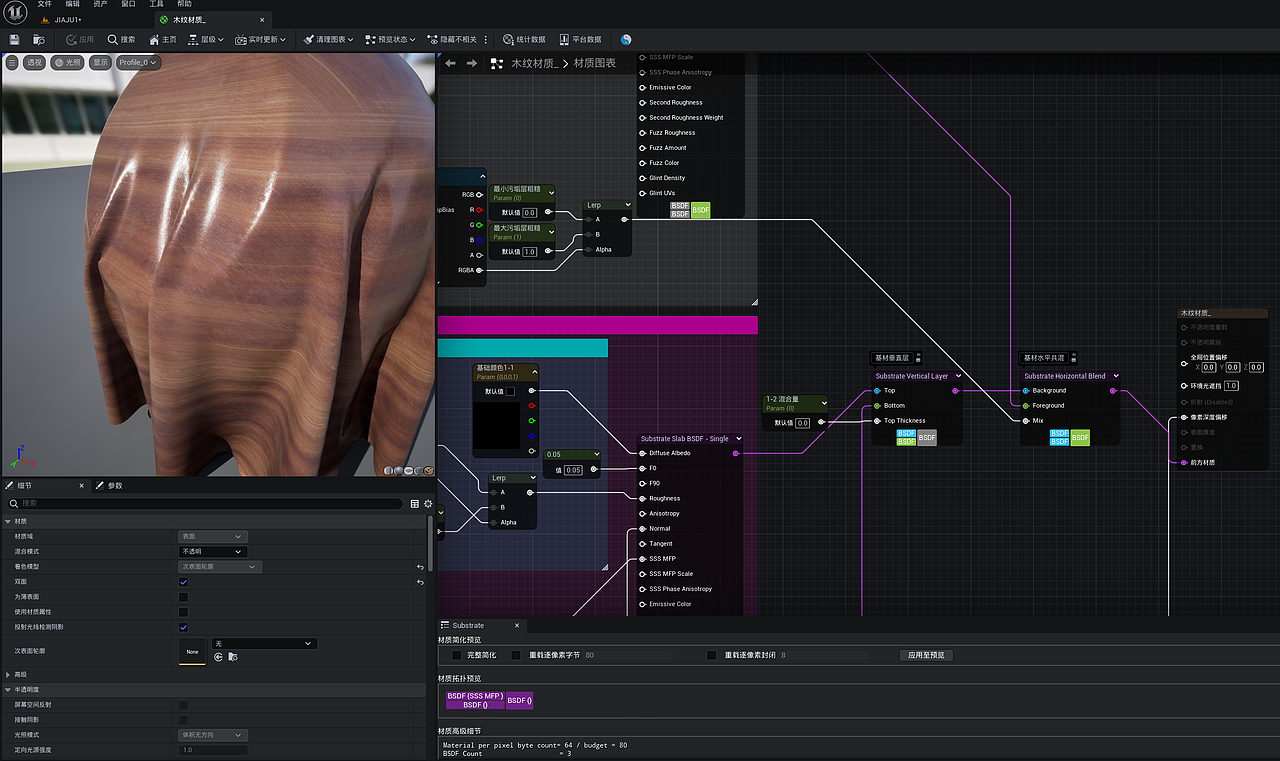Select the plane preview mesh icon

point(409,470)
